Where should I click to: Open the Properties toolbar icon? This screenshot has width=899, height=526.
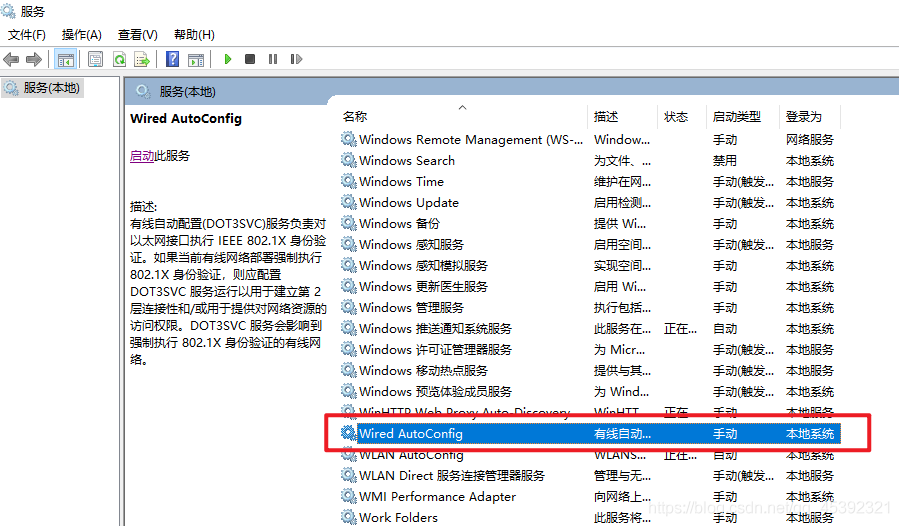click(96, 59)
